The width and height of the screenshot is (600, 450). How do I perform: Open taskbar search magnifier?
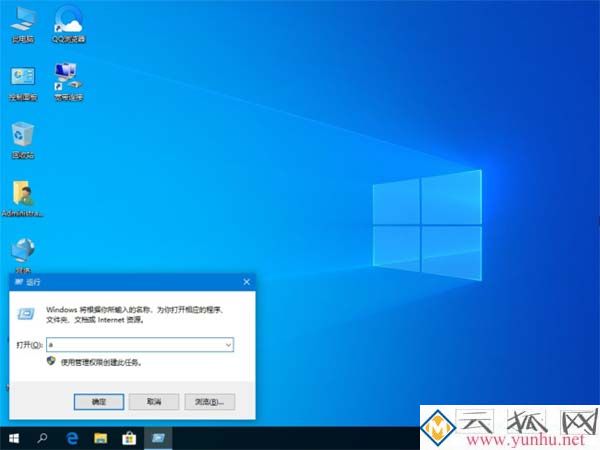coord(42,438)
